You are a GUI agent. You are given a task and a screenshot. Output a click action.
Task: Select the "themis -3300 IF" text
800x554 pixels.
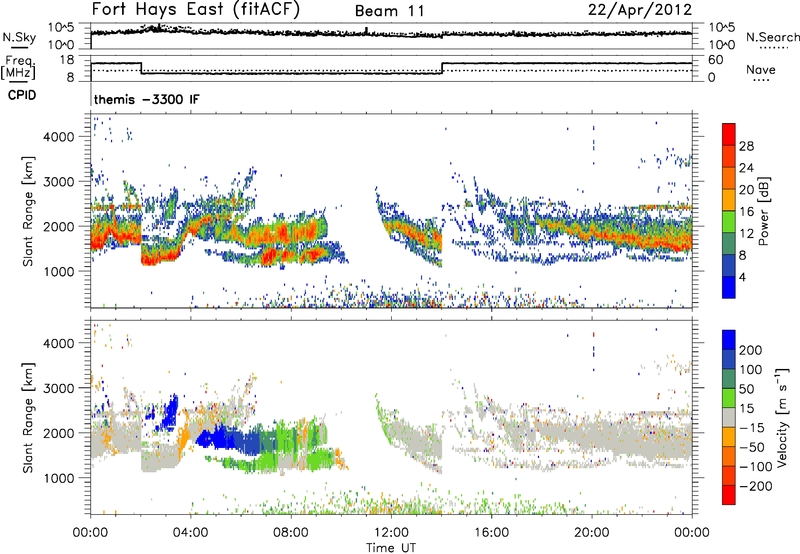(146, 99)
